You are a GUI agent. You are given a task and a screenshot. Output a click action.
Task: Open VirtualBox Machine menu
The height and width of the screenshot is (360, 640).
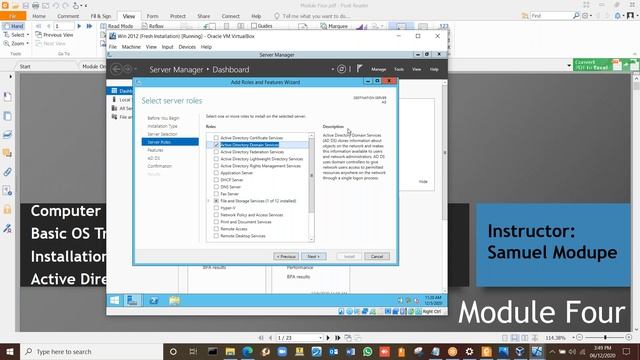131,47
